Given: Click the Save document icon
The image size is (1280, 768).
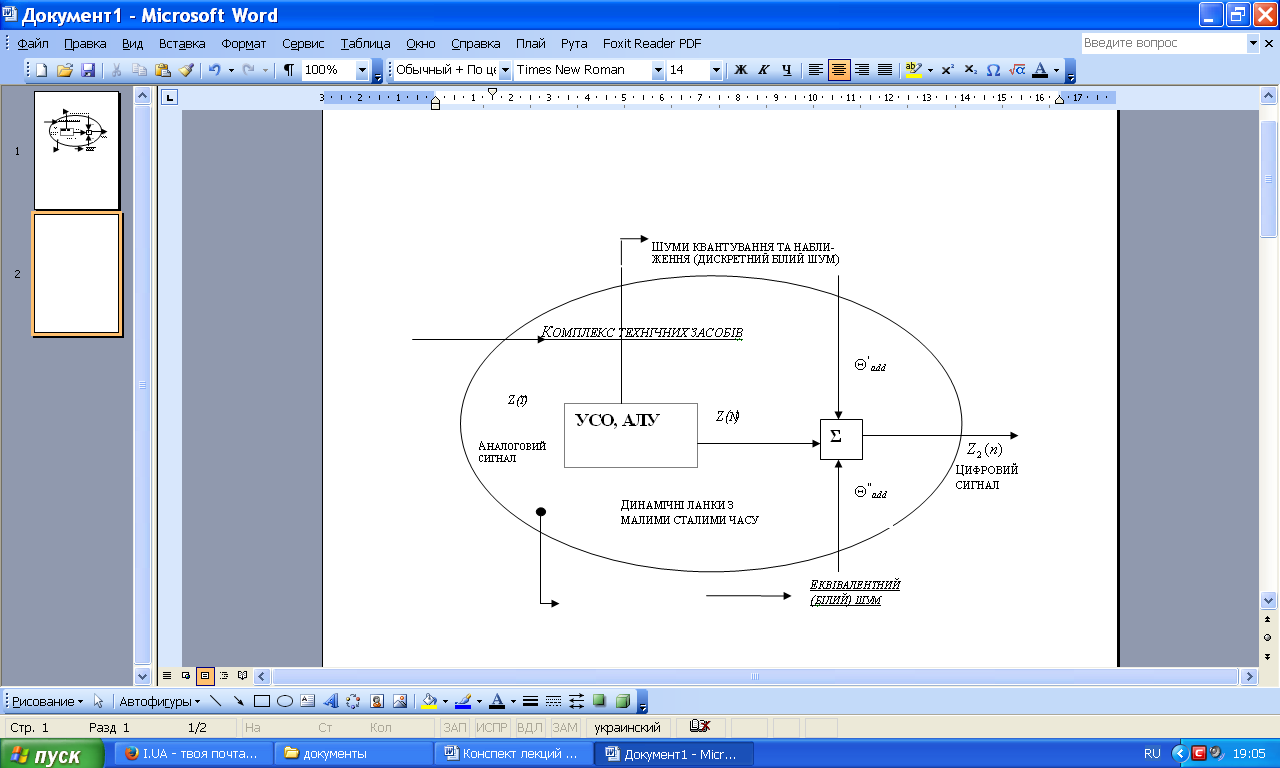Looking at the screenshot, I should (88, 70).
